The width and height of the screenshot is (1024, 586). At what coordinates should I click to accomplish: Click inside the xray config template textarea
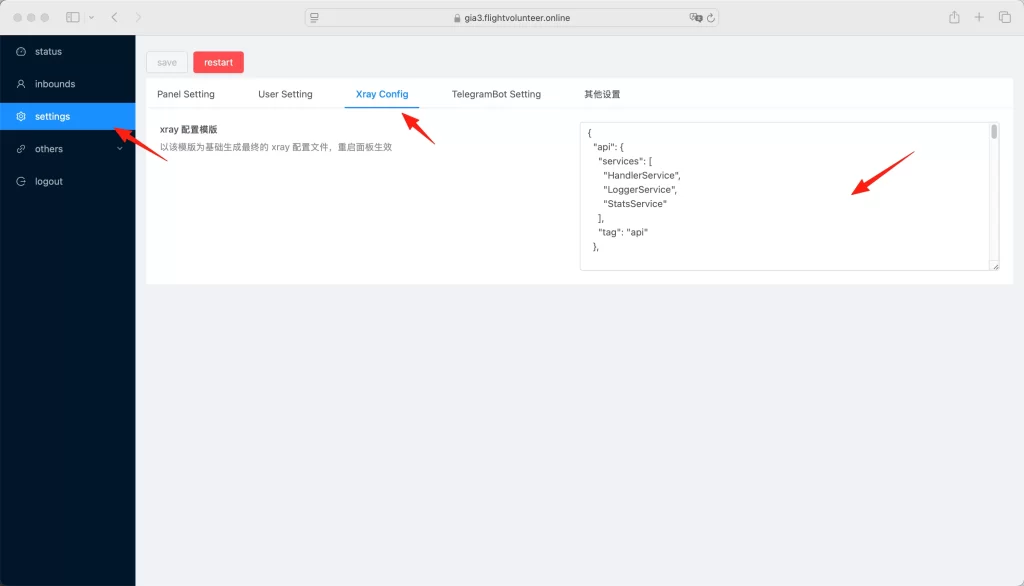pos(789,196)
